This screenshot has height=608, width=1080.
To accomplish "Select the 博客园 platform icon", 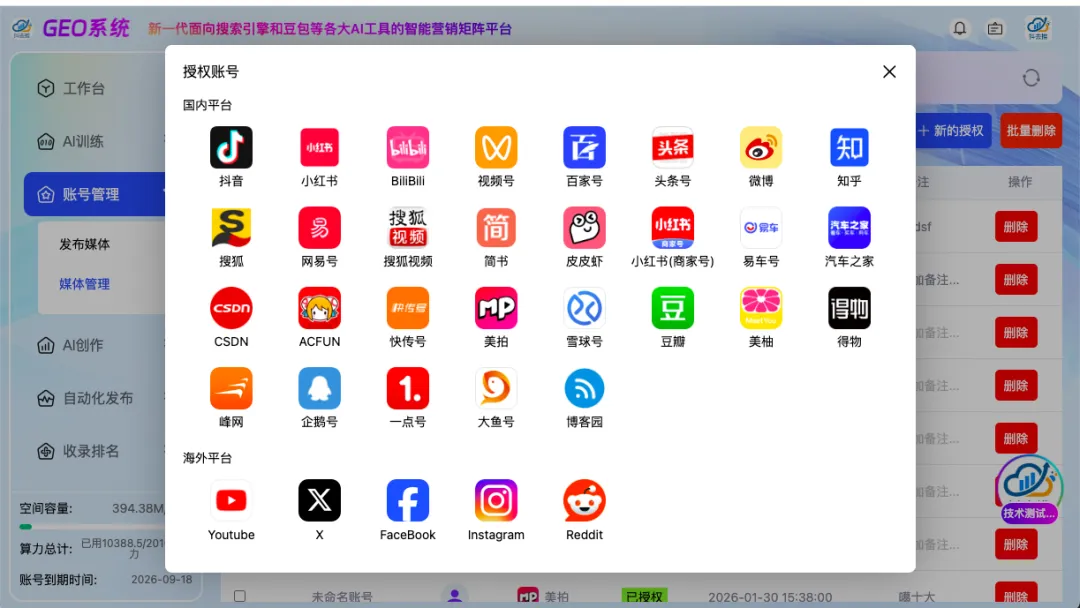I will point(584,388).
